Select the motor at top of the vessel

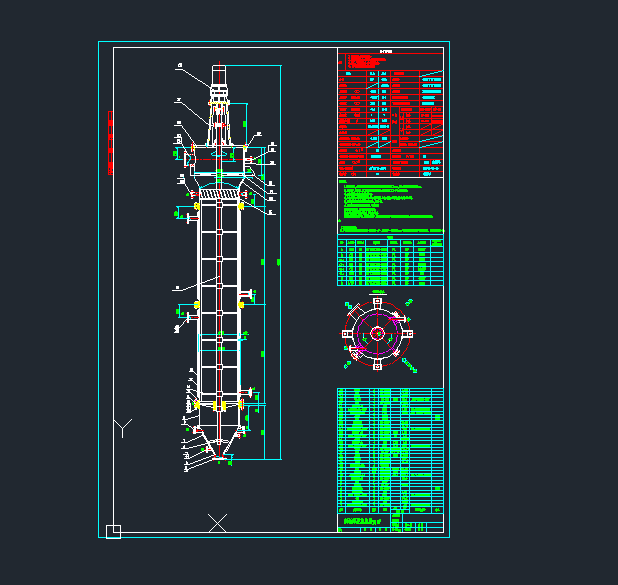pyautogui.click(x=219, y=75)
